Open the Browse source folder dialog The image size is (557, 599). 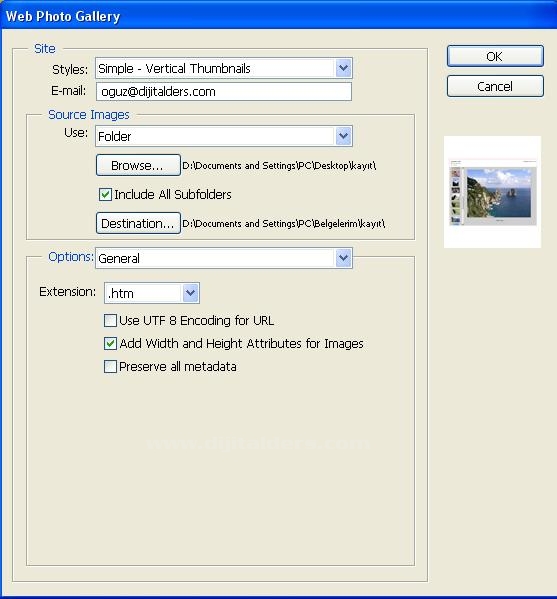pos(138,165)
